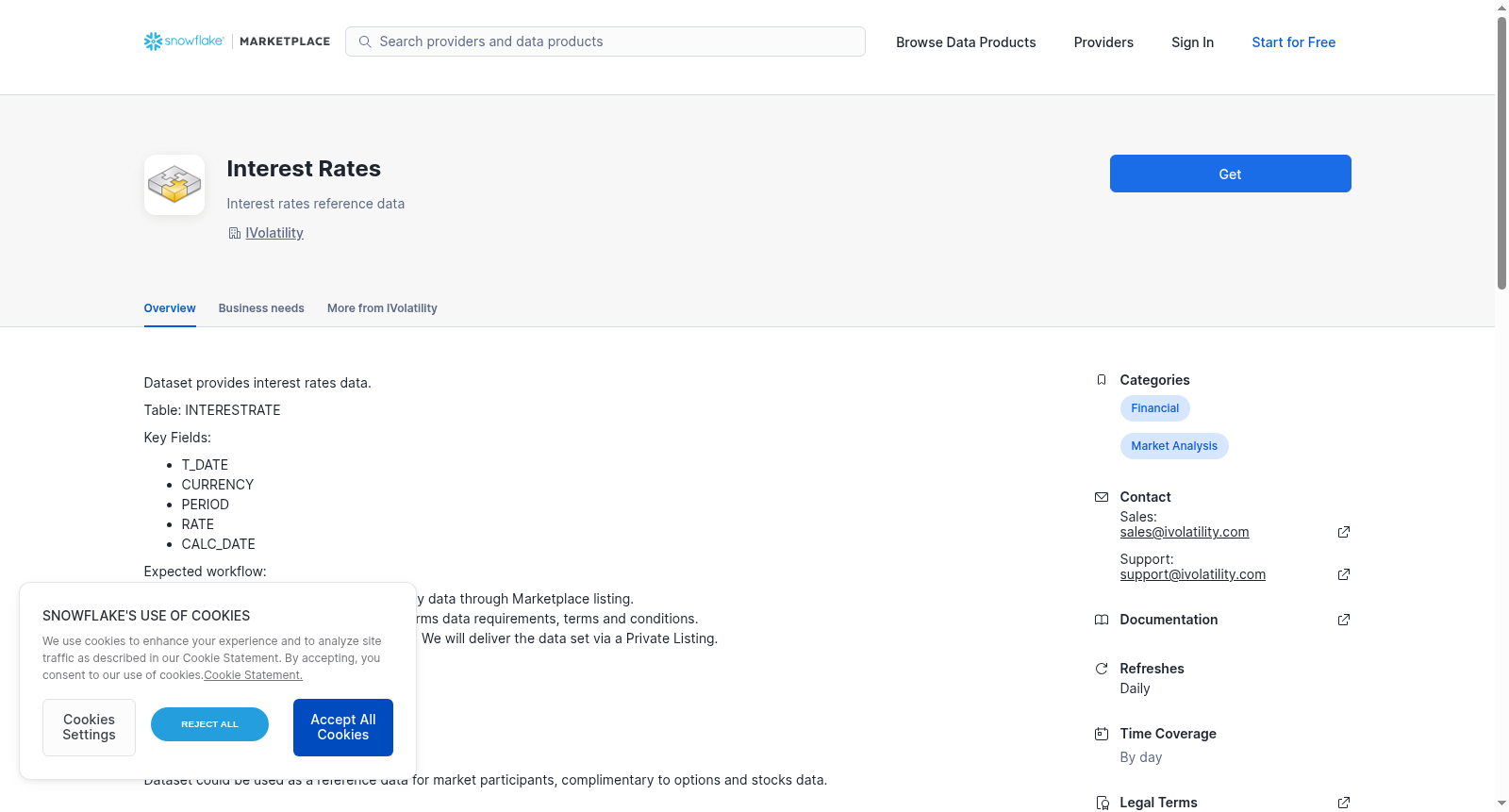Open the Legal Terms external link icon
The image size is (1509, 812).
(x=1344, y=803)
